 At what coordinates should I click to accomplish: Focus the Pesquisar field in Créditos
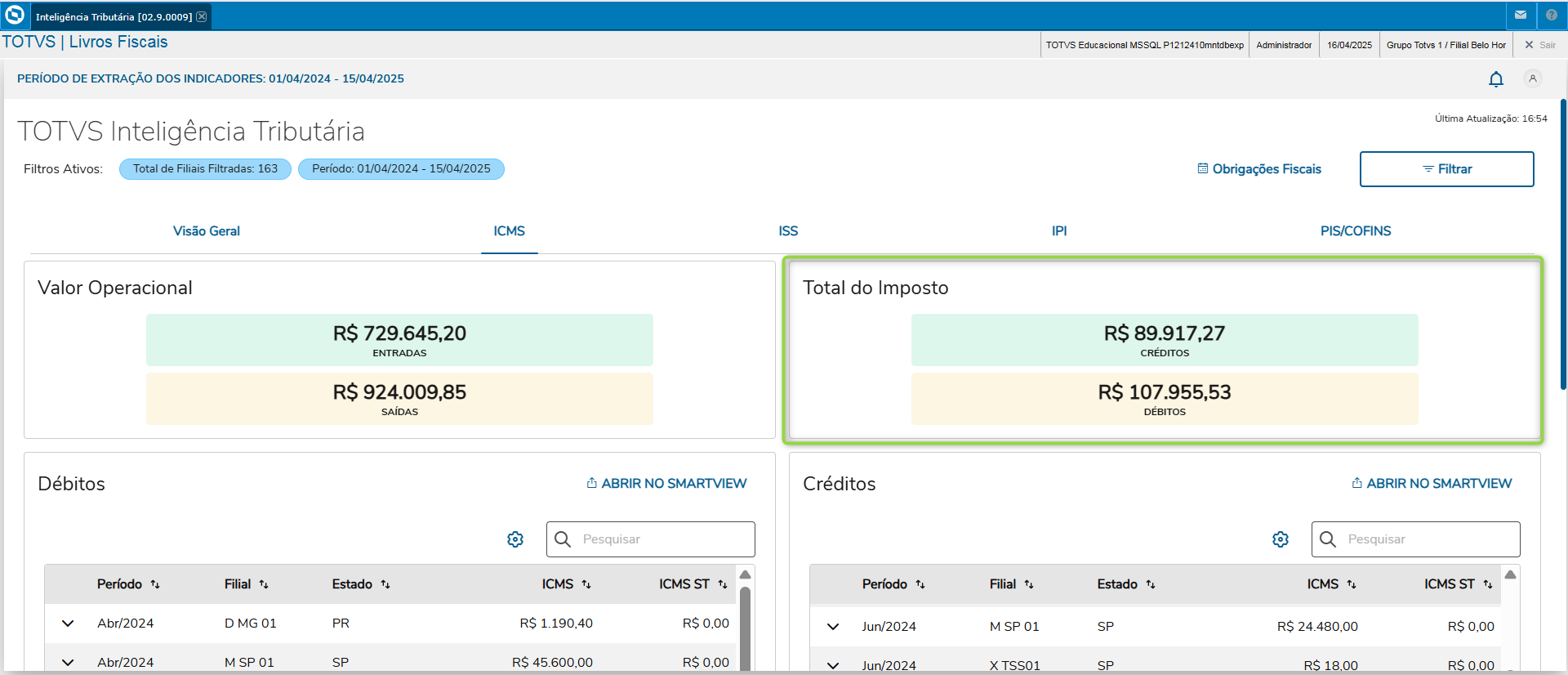tap(1416, 539)
